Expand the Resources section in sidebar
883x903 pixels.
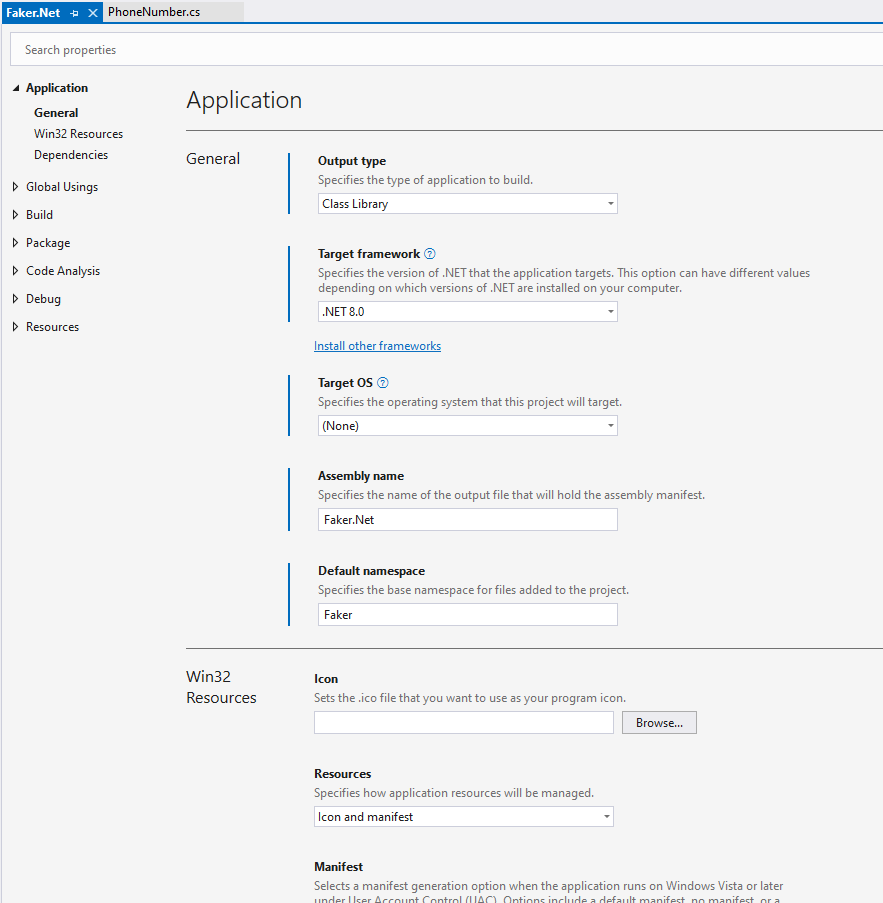tap(16, 327)
